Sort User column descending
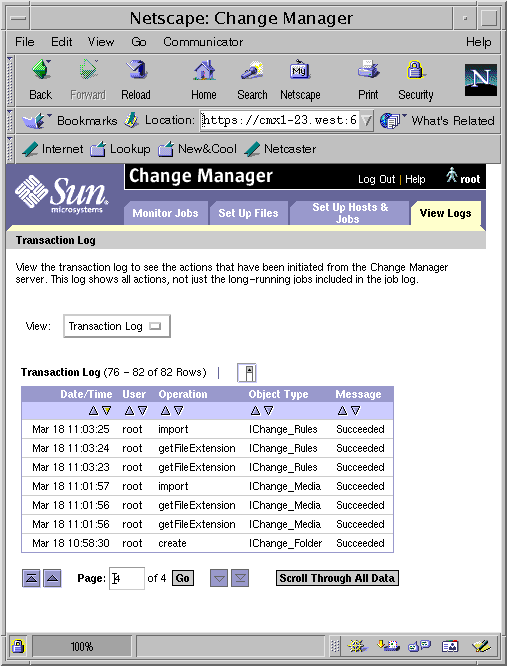The width and height of the screenshot is (507, 666). tap(143, 411)
